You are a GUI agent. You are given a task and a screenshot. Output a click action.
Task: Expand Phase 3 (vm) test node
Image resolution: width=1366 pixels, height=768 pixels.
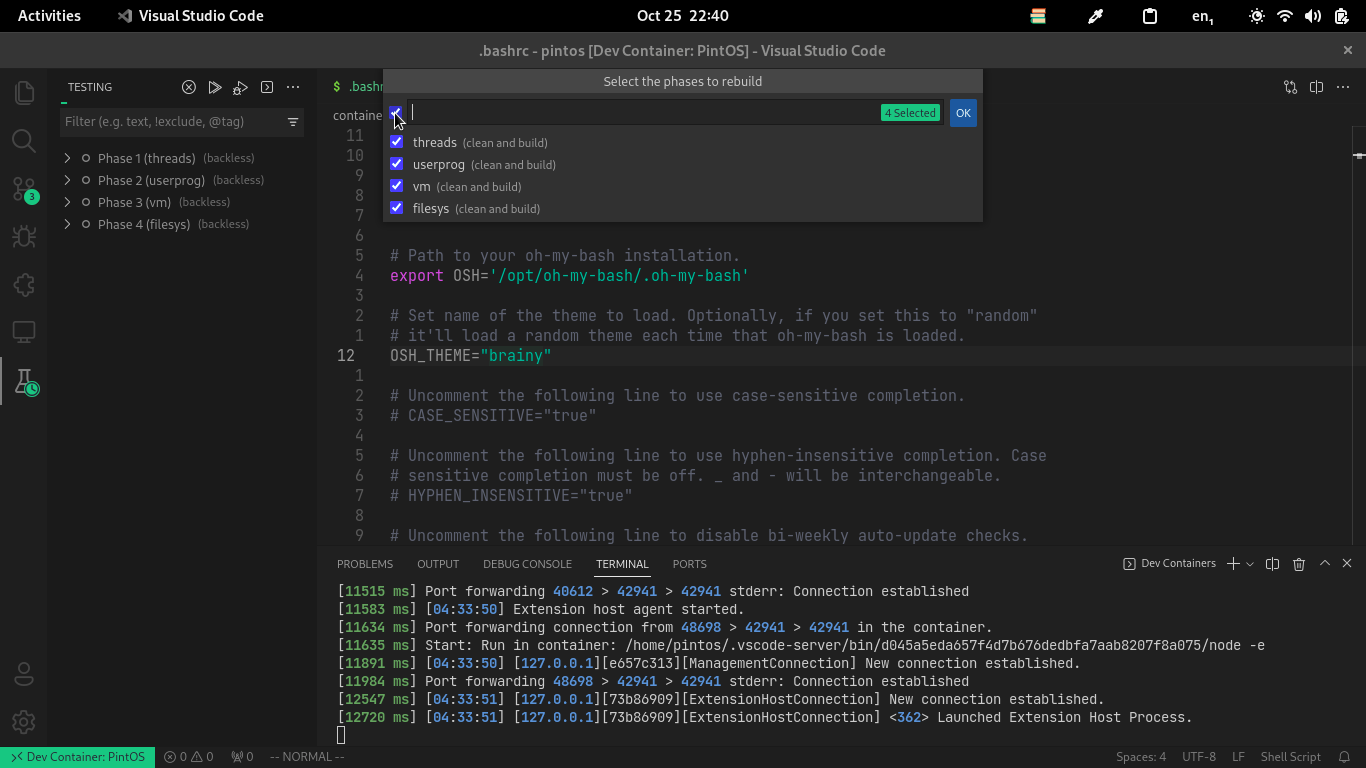(x=67, y=202)
